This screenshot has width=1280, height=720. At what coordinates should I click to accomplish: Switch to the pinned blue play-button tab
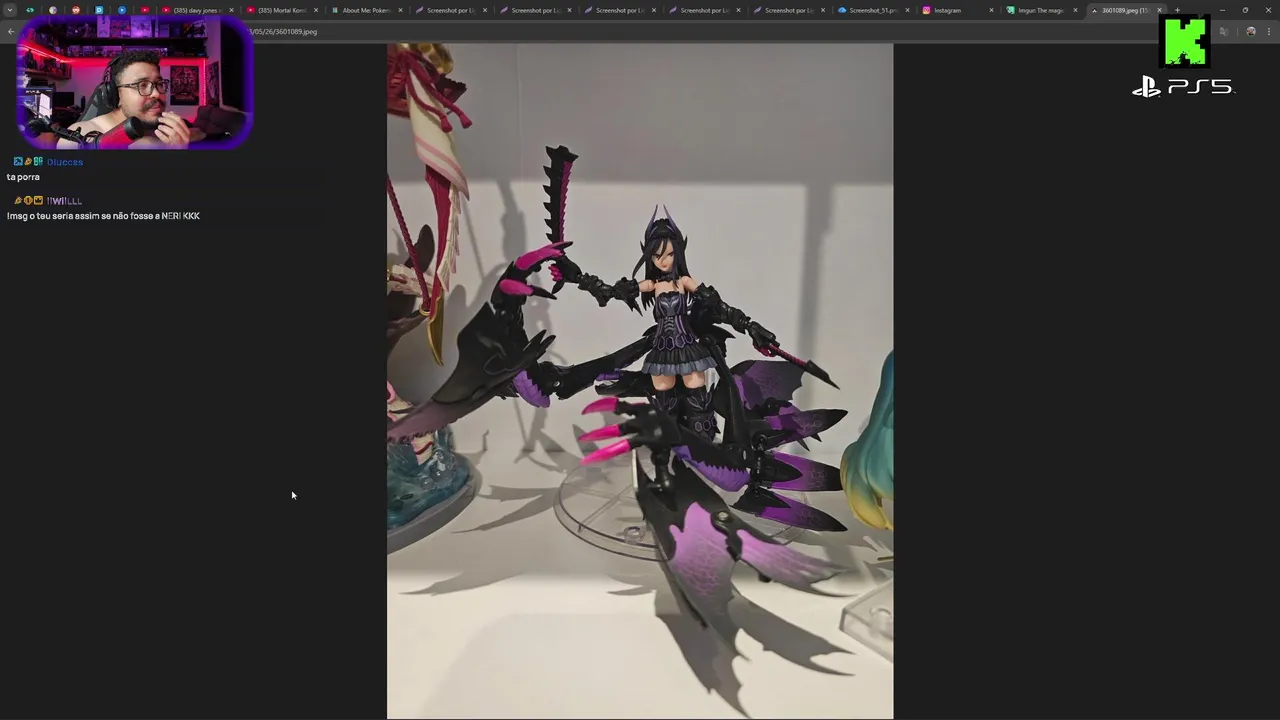pyautogui.click(x=122, y=10)
